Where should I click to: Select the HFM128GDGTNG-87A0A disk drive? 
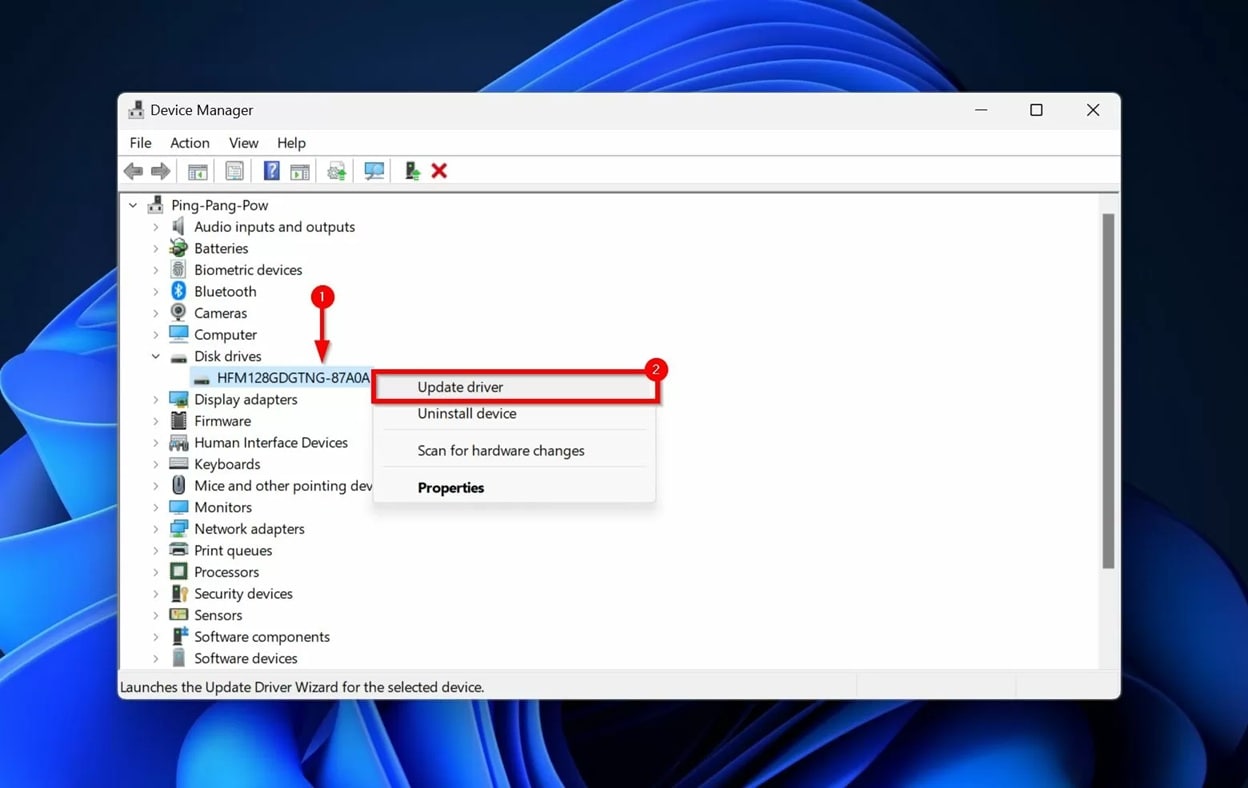(x=293, y=378)
